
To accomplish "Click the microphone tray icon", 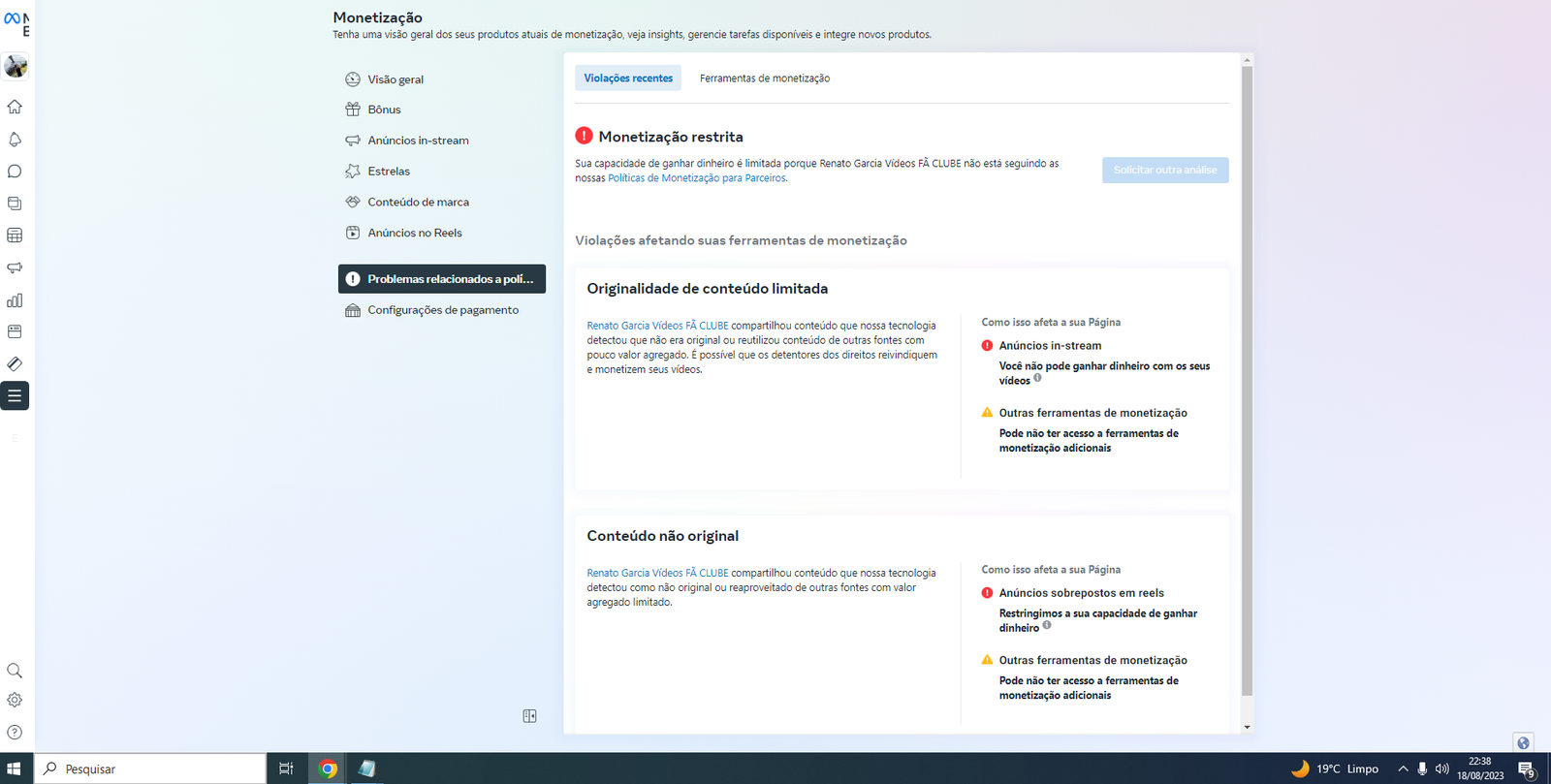I will click(1422, 768).
